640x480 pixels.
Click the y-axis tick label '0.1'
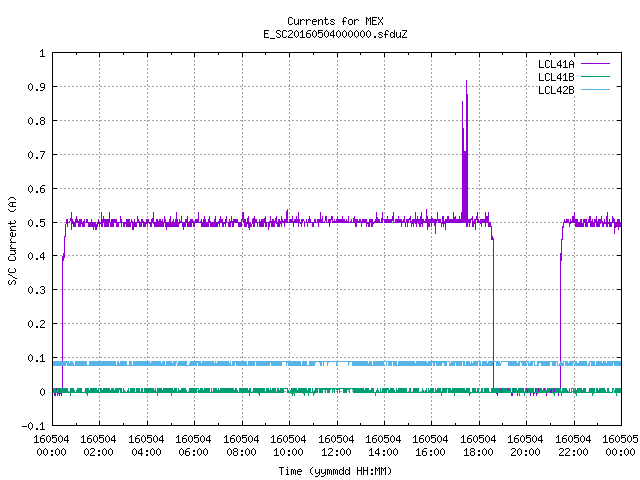pyautogui.click(x=36, y=358)
